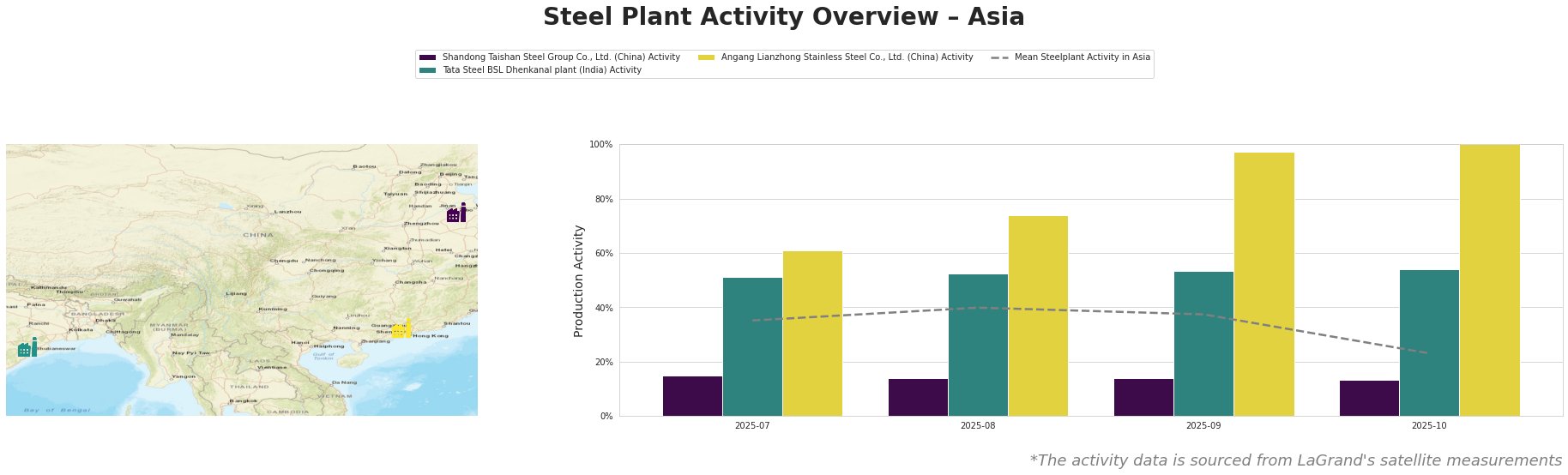Screen dimensions: 1568x475
Task: Click the yellow bar for 2025-10
Action: tap(1489, 280)
